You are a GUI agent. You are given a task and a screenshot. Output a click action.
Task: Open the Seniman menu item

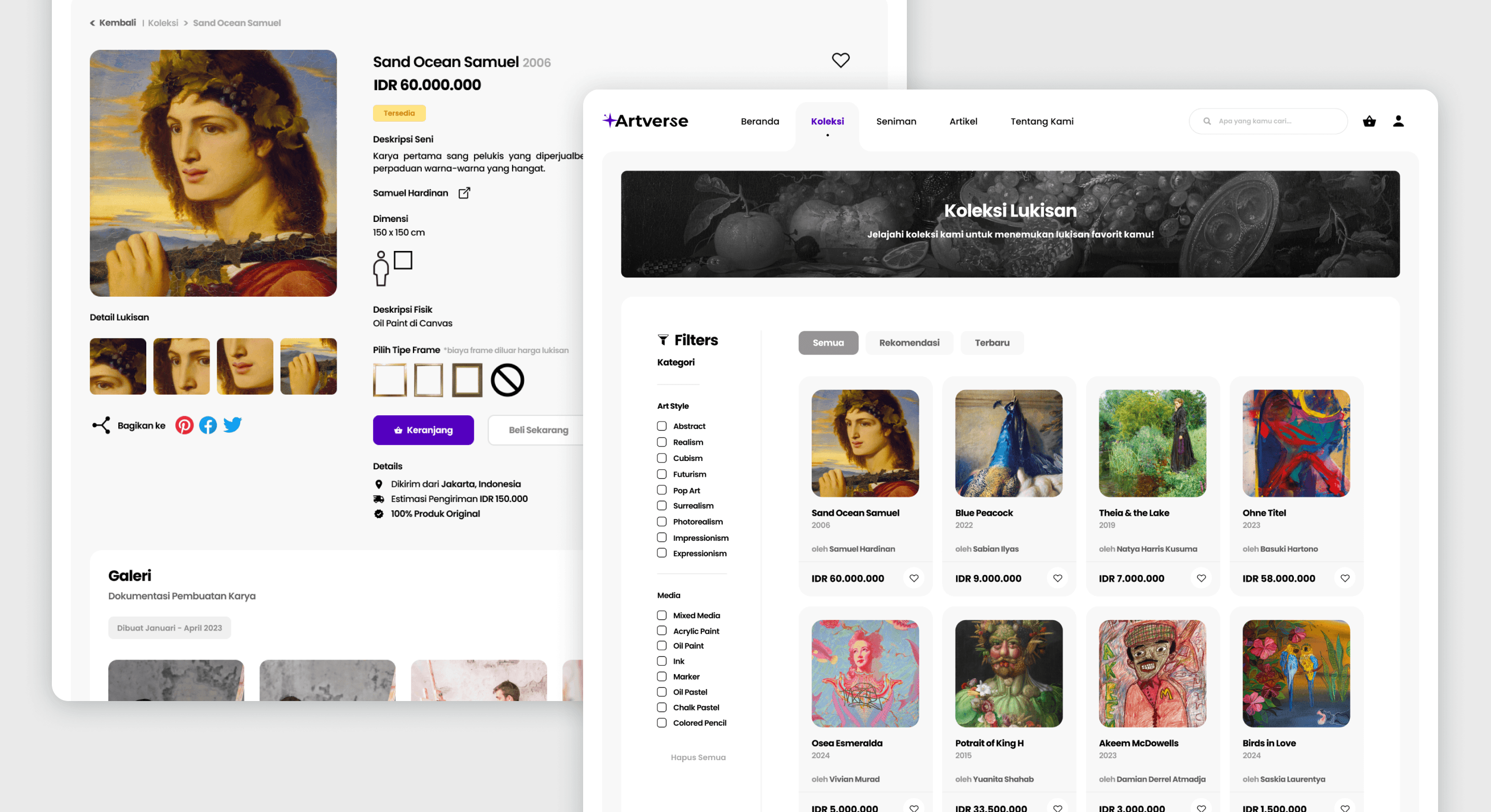click(895, 121)
